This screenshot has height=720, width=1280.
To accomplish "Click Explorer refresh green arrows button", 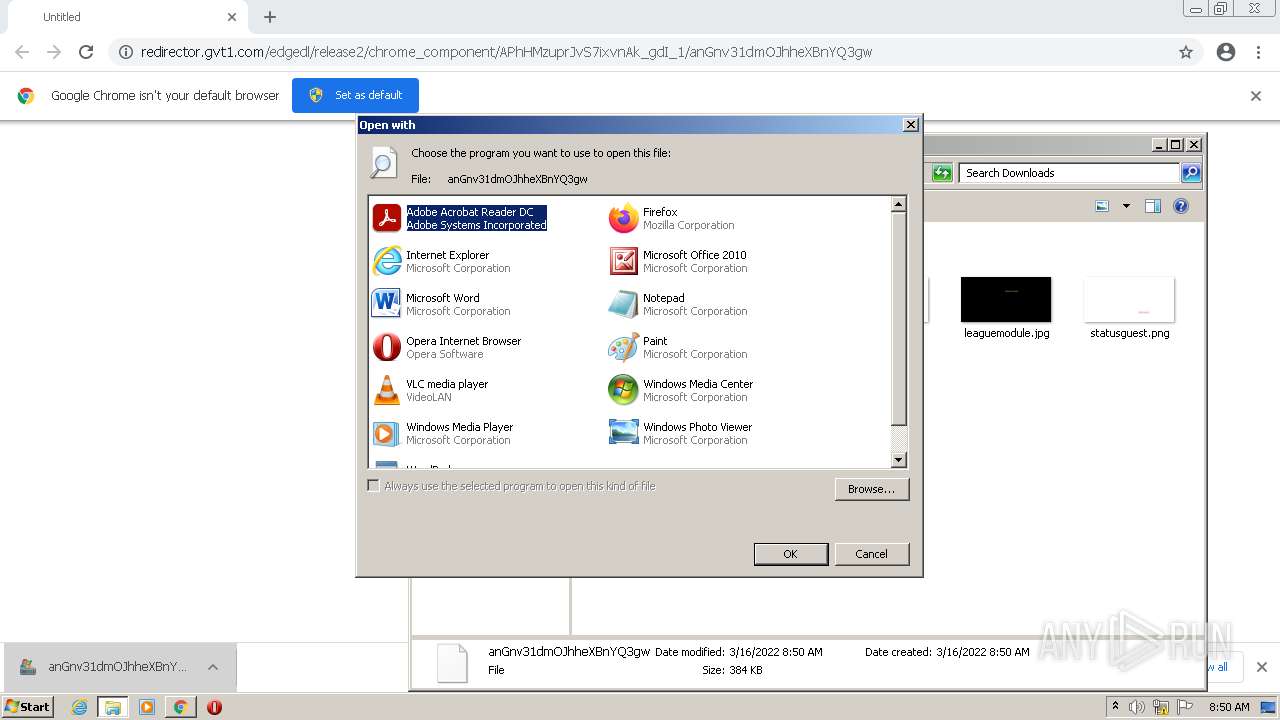I will click(x=942, y=173).
